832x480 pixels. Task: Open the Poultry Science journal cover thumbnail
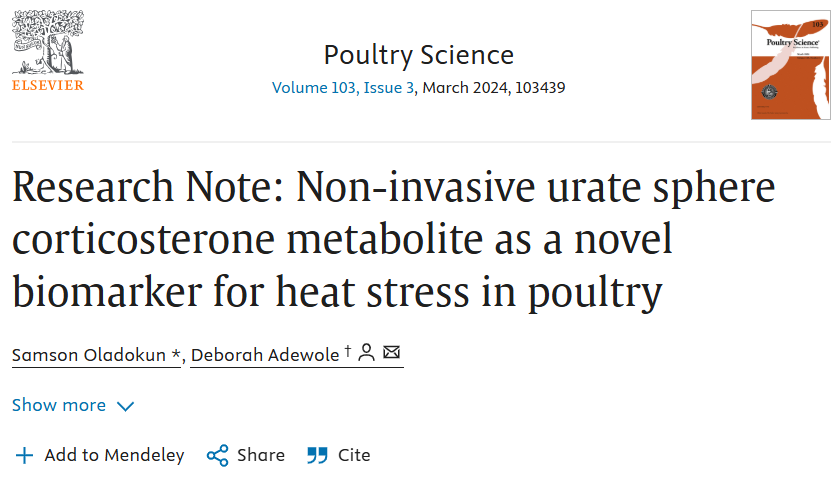(791, 65)
